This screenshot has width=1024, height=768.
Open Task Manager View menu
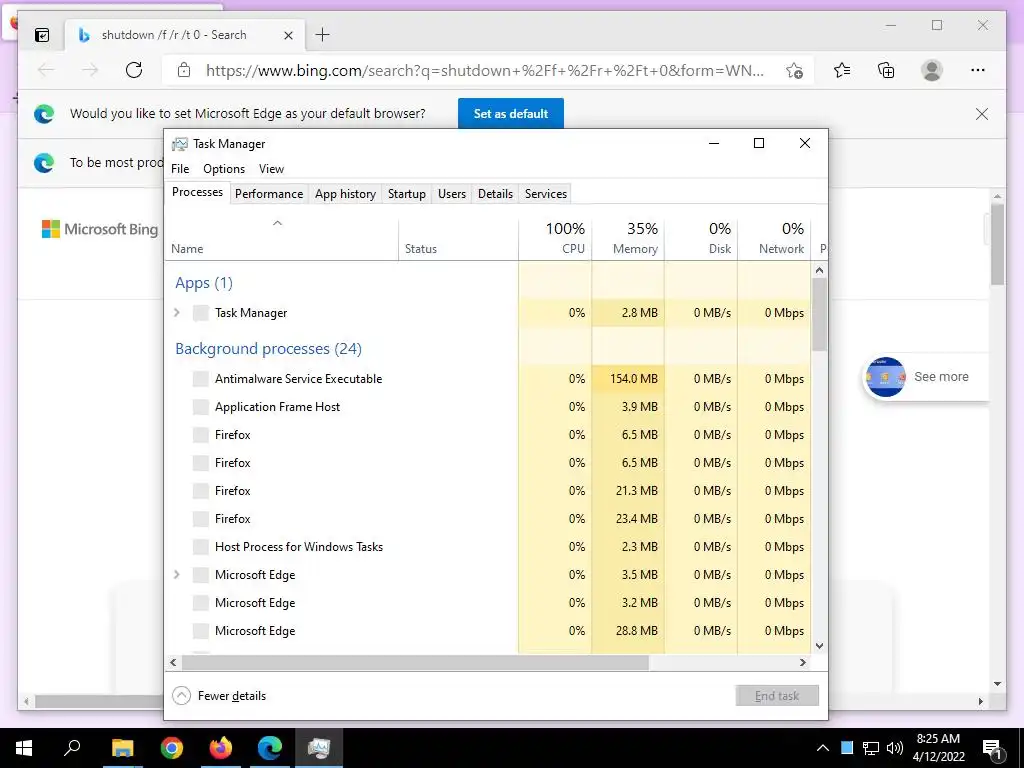pyautogui.click(x=271, y=168)
